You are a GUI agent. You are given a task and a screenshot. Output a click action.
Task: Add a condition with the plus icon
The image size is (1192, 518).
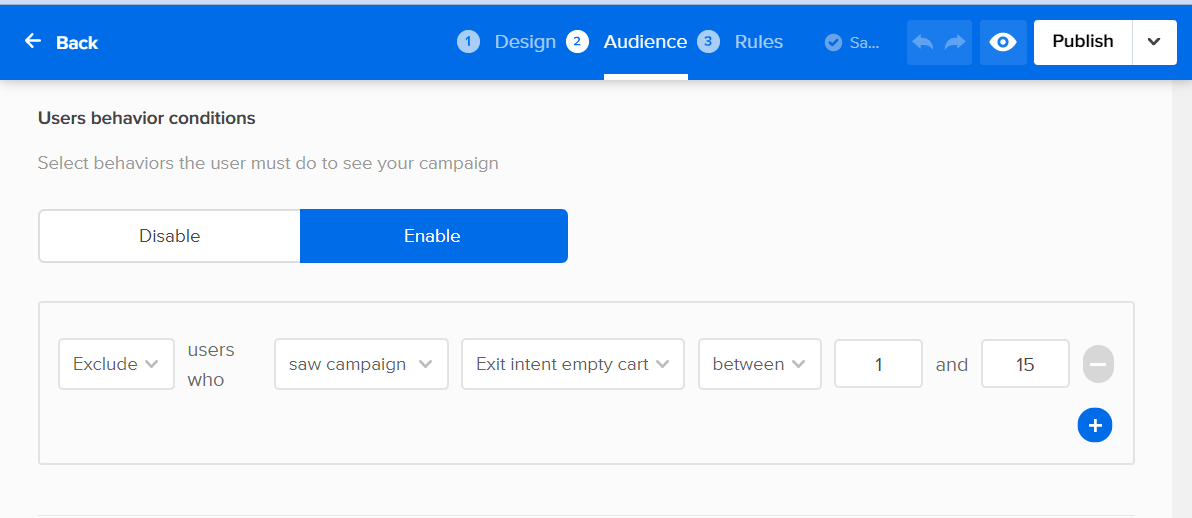coord(1095,425)
